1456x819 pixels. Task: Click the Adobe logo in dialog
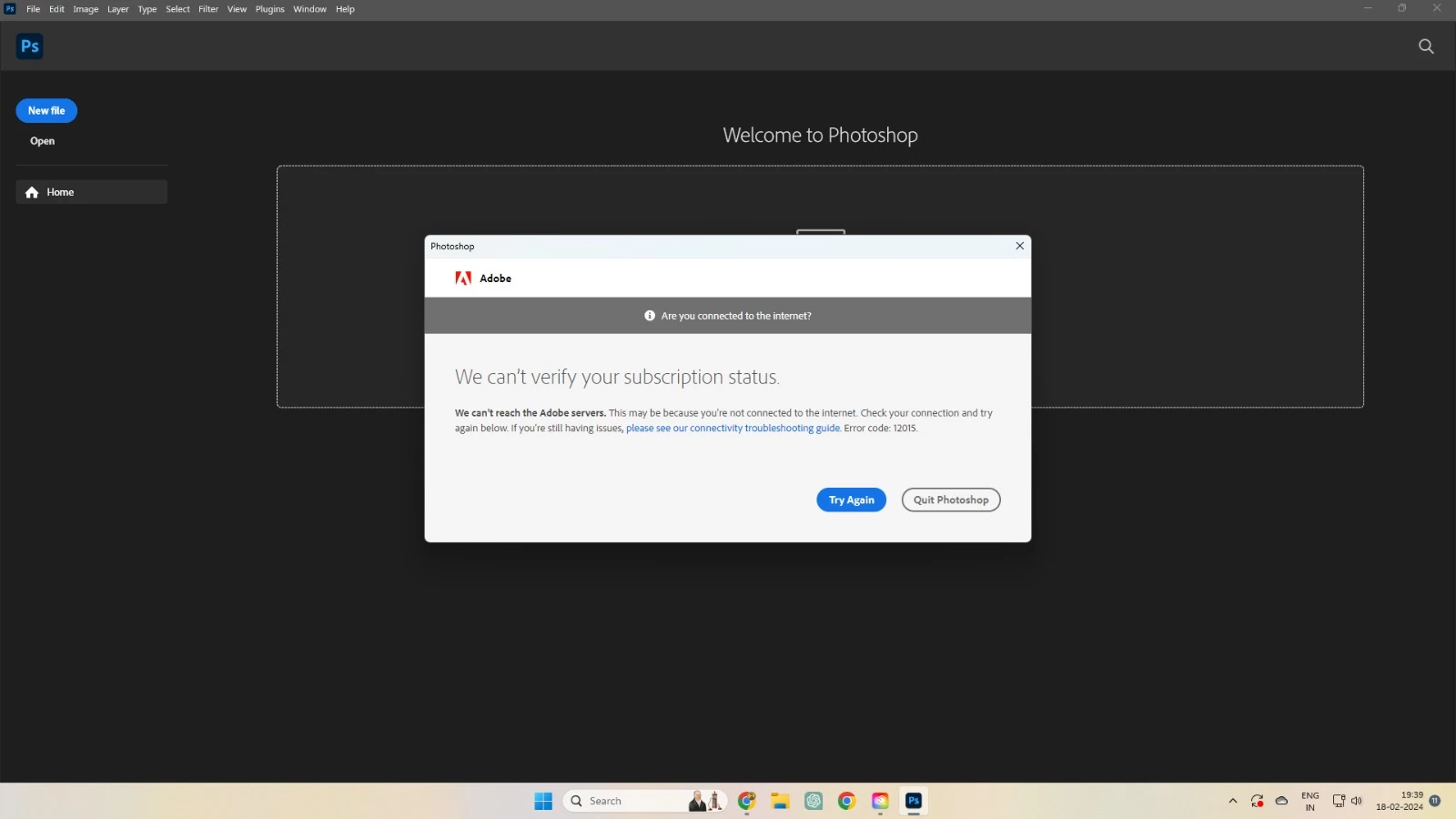coord(463,278)
